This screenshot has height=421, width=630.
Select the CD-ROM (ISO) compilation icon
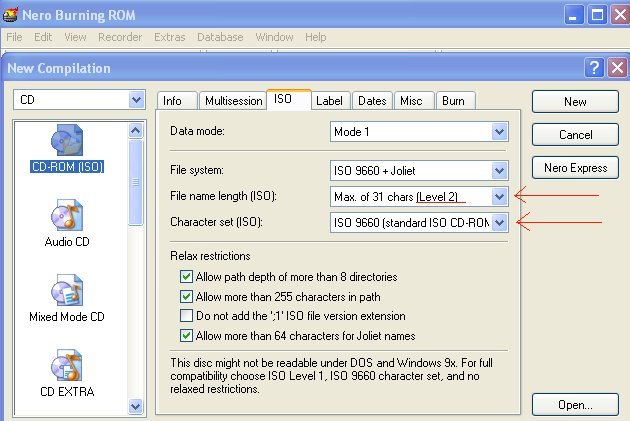pyautogui.click(x=67, y=140)
